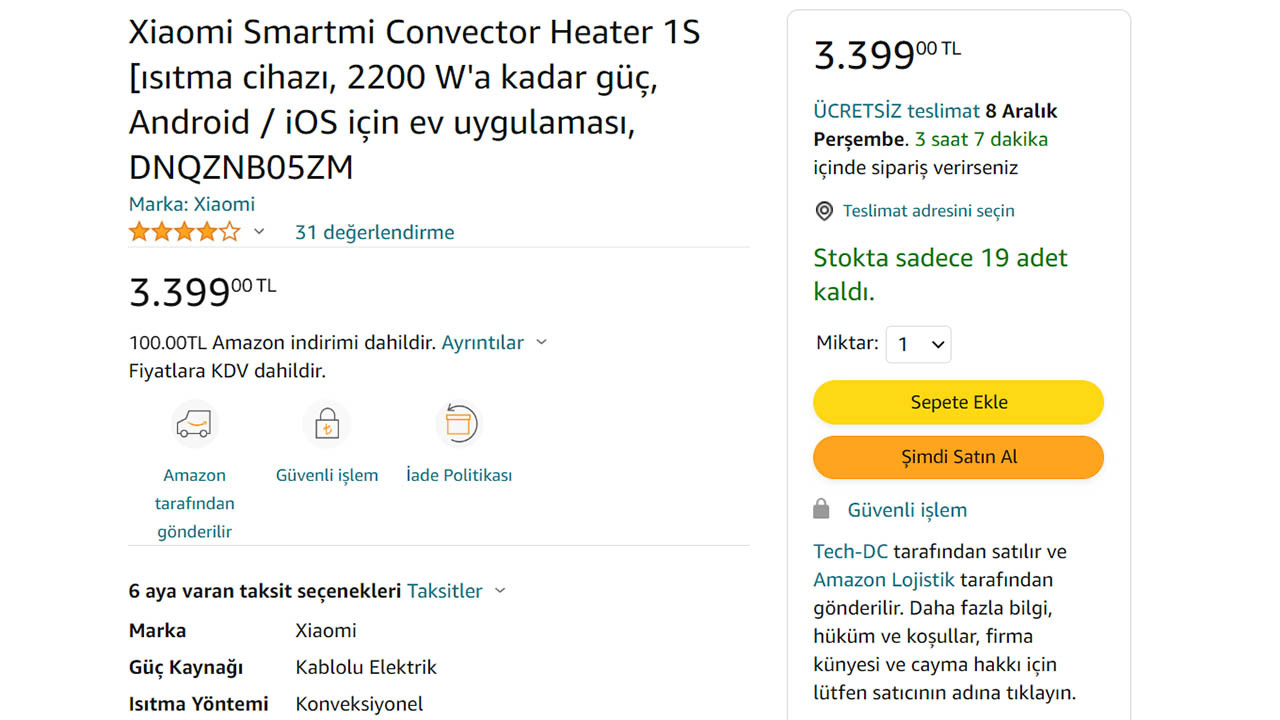Expand the Taksitler installment options
Image resolution: width=1280 pixels, height=720 pixels.
pos(456,591)
